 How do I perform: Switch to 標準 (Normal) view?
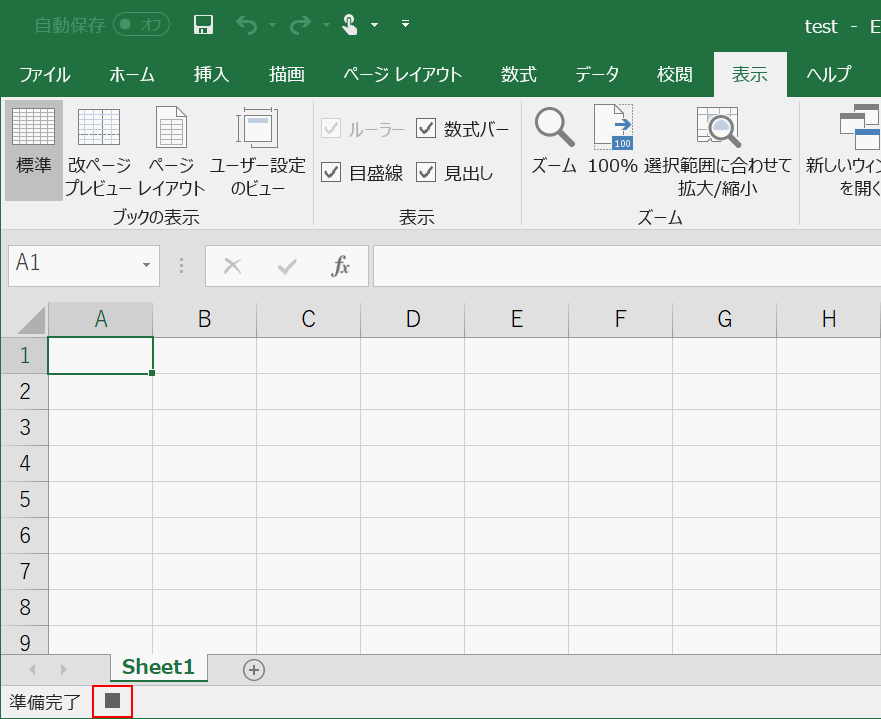pos(33,150)
